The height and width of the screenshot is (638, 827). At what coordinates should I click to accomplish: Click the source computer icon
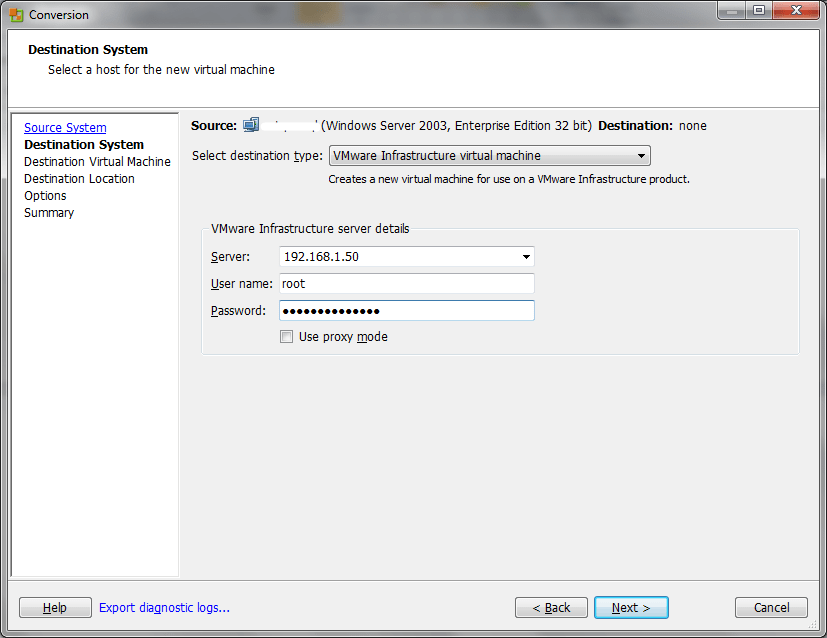point(251,125)
